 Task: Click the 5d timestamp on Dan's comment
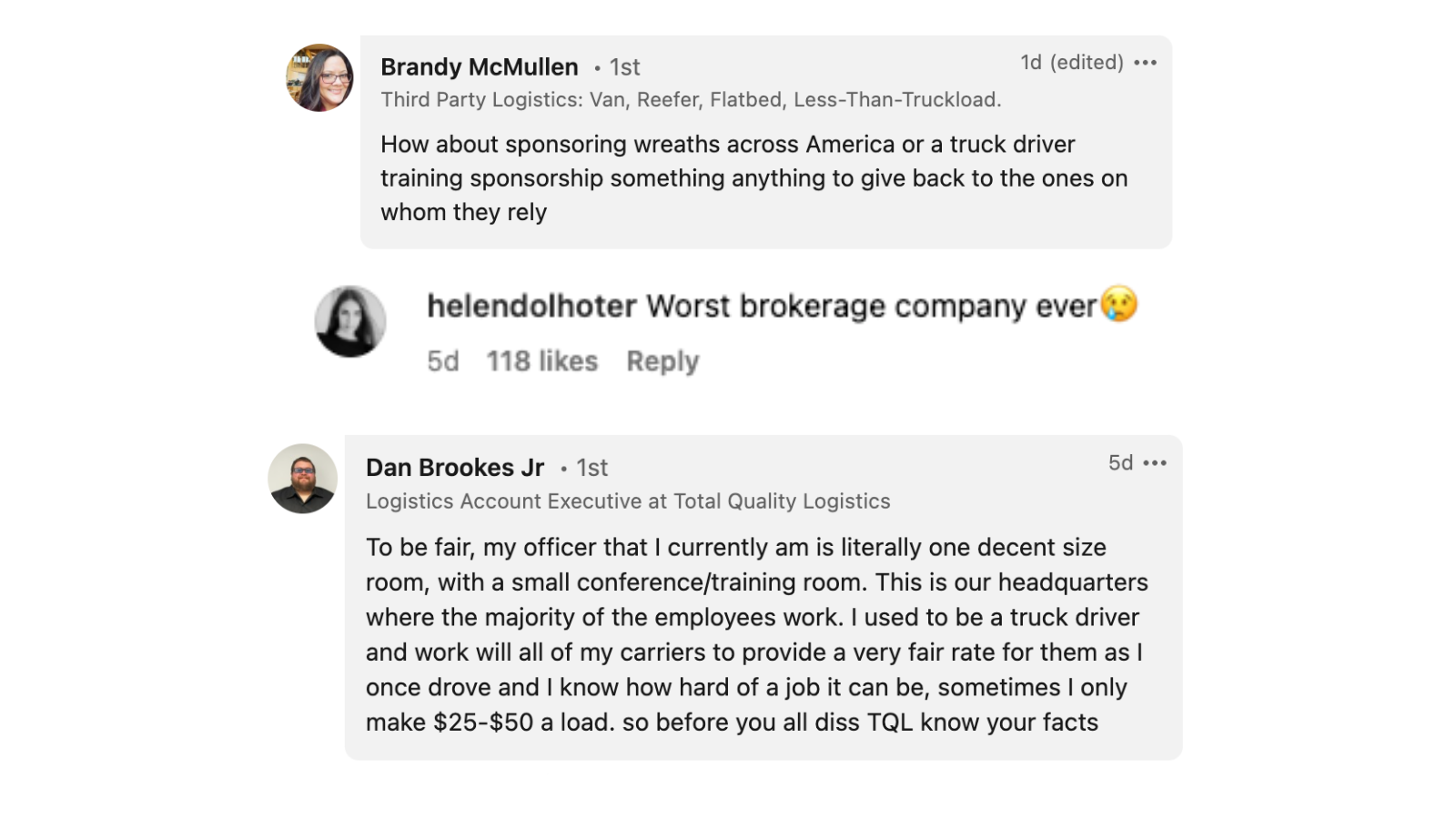pos(1120,463)
